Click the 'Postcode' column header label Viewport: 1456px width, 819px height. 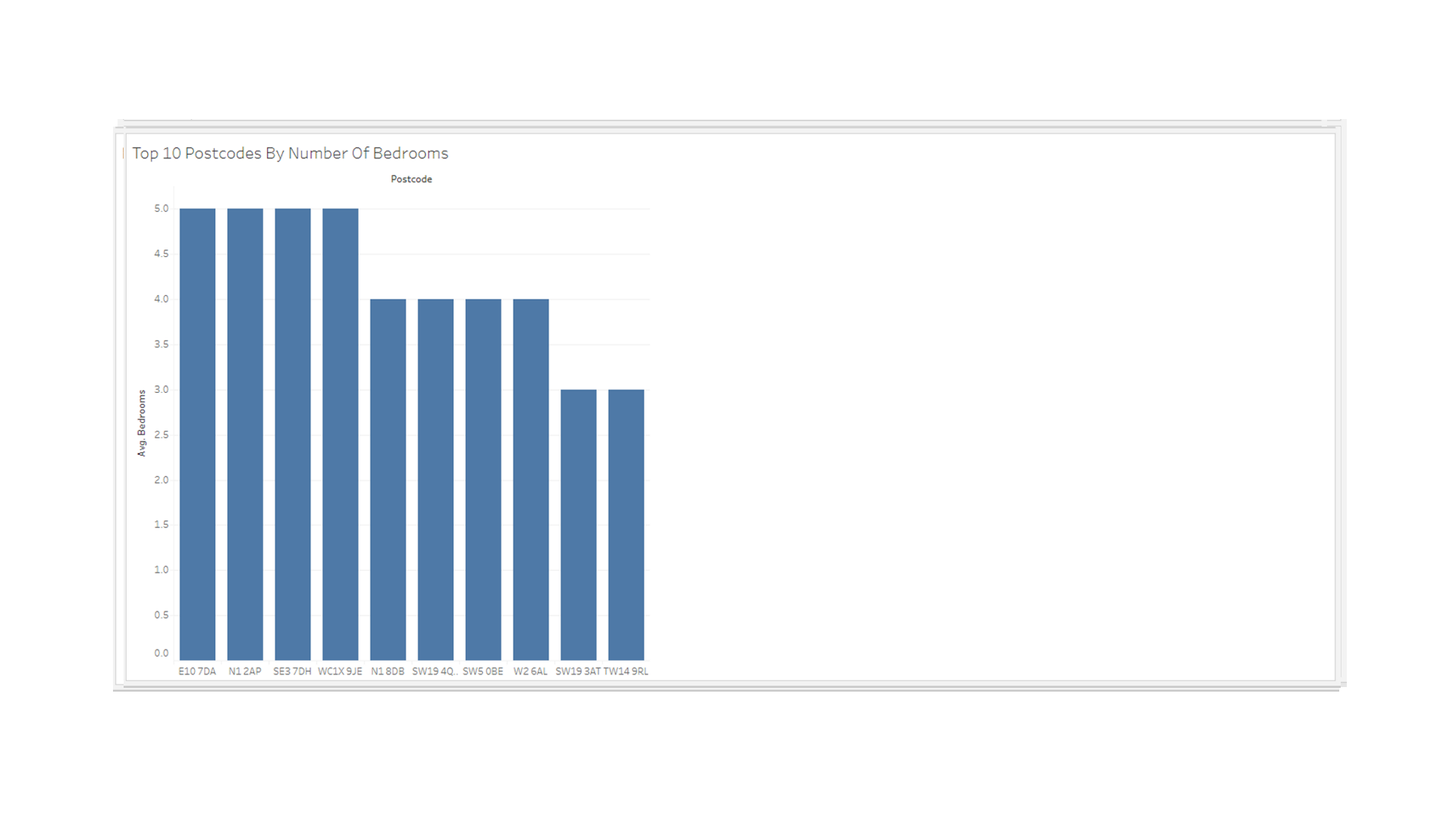(x=411, y=179)
